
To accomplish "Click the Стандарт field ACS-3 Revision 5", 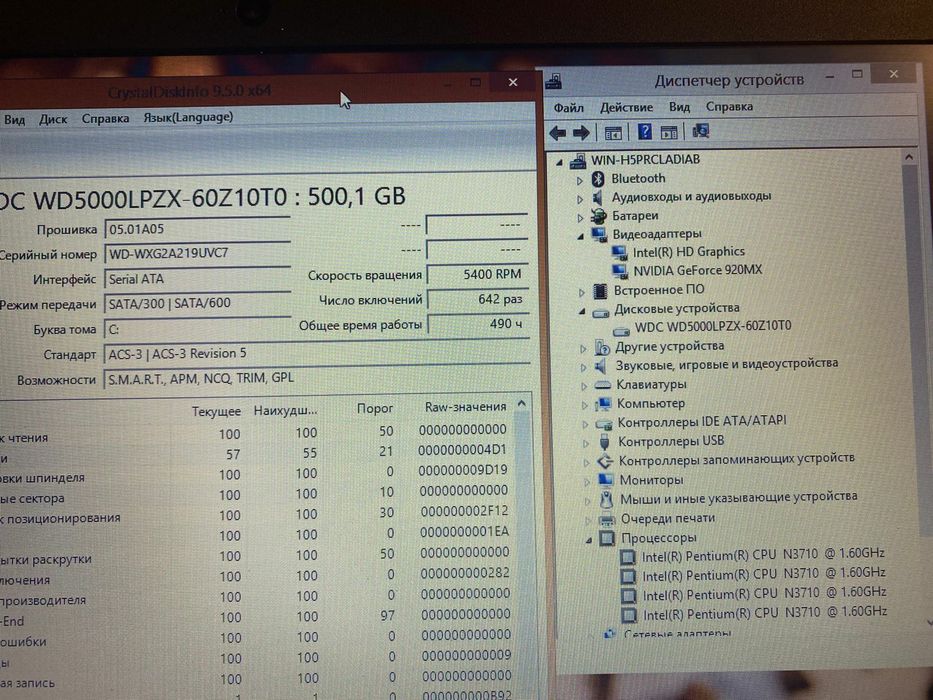I will coord(317,354).
